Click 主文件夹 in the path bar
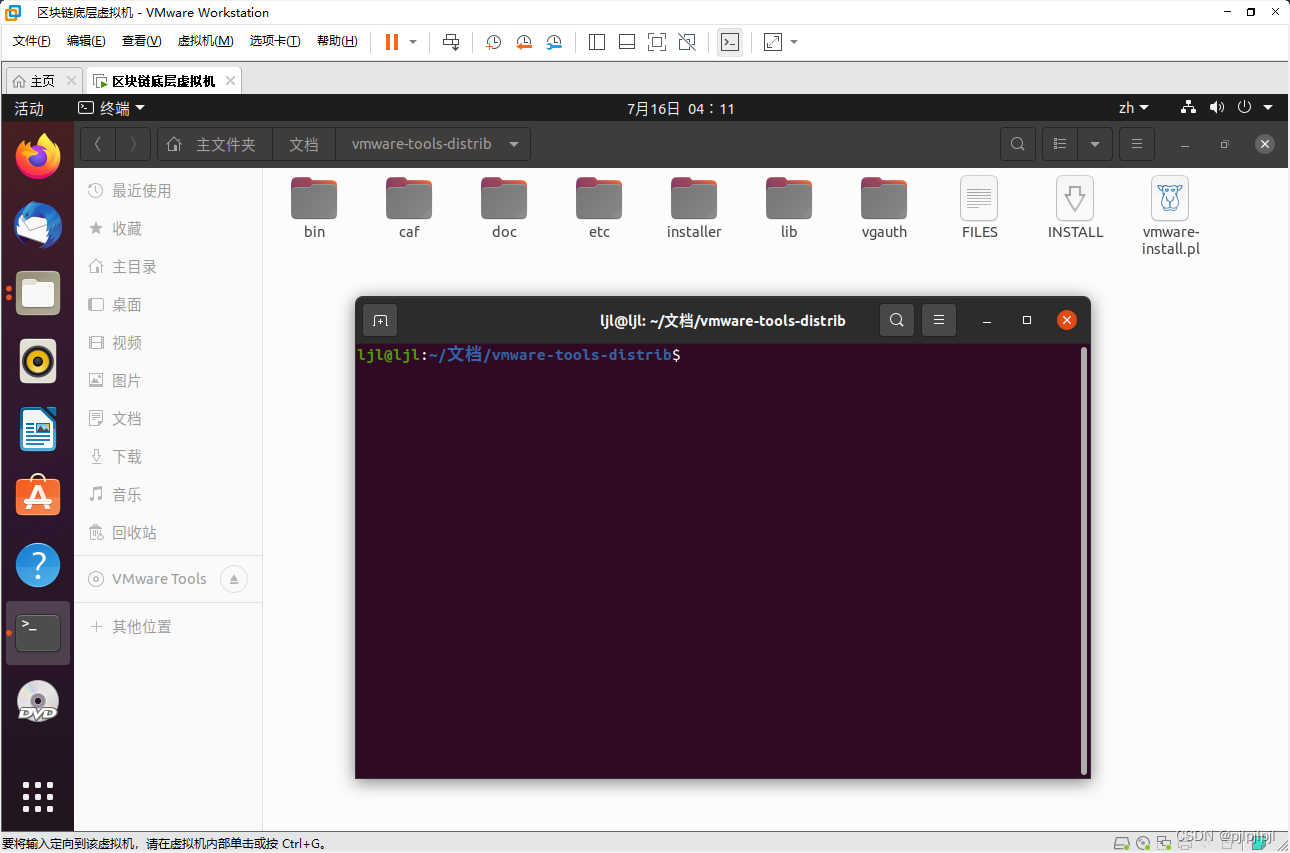 click(215, 144)
